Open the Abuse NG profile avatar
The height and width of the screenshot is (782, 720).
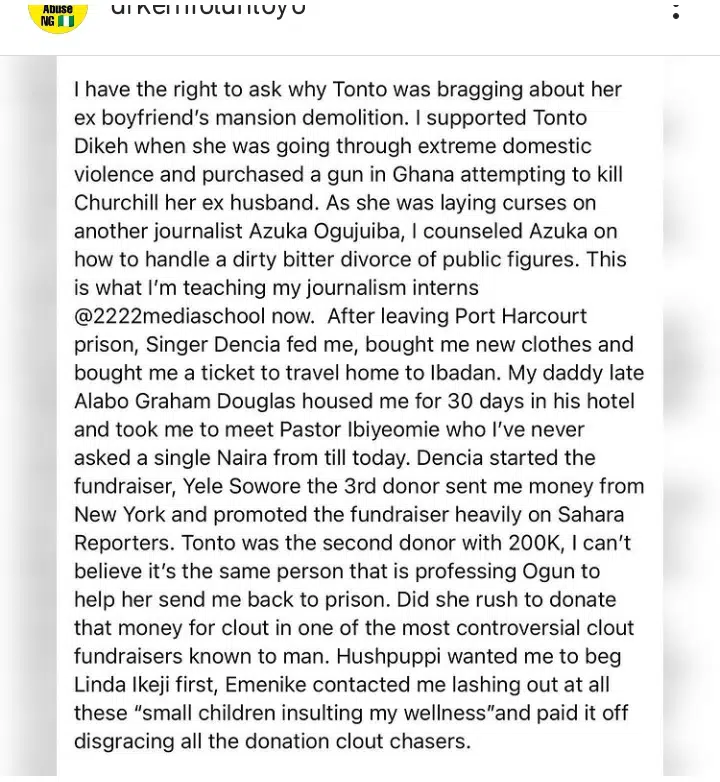(x=58, y=14)
